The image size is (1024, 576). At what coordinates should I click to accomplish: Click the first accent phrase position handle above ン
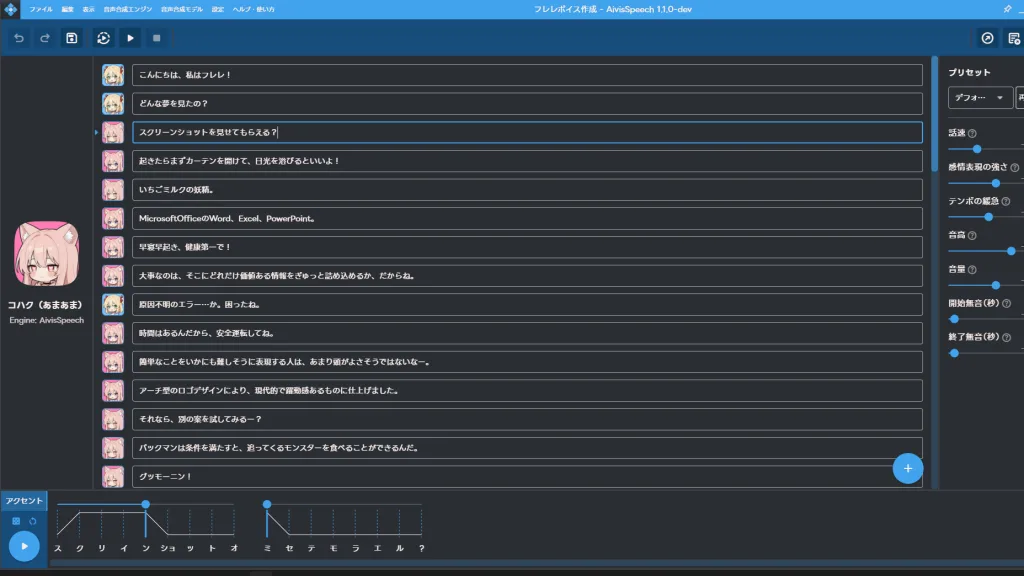point(146,504)
